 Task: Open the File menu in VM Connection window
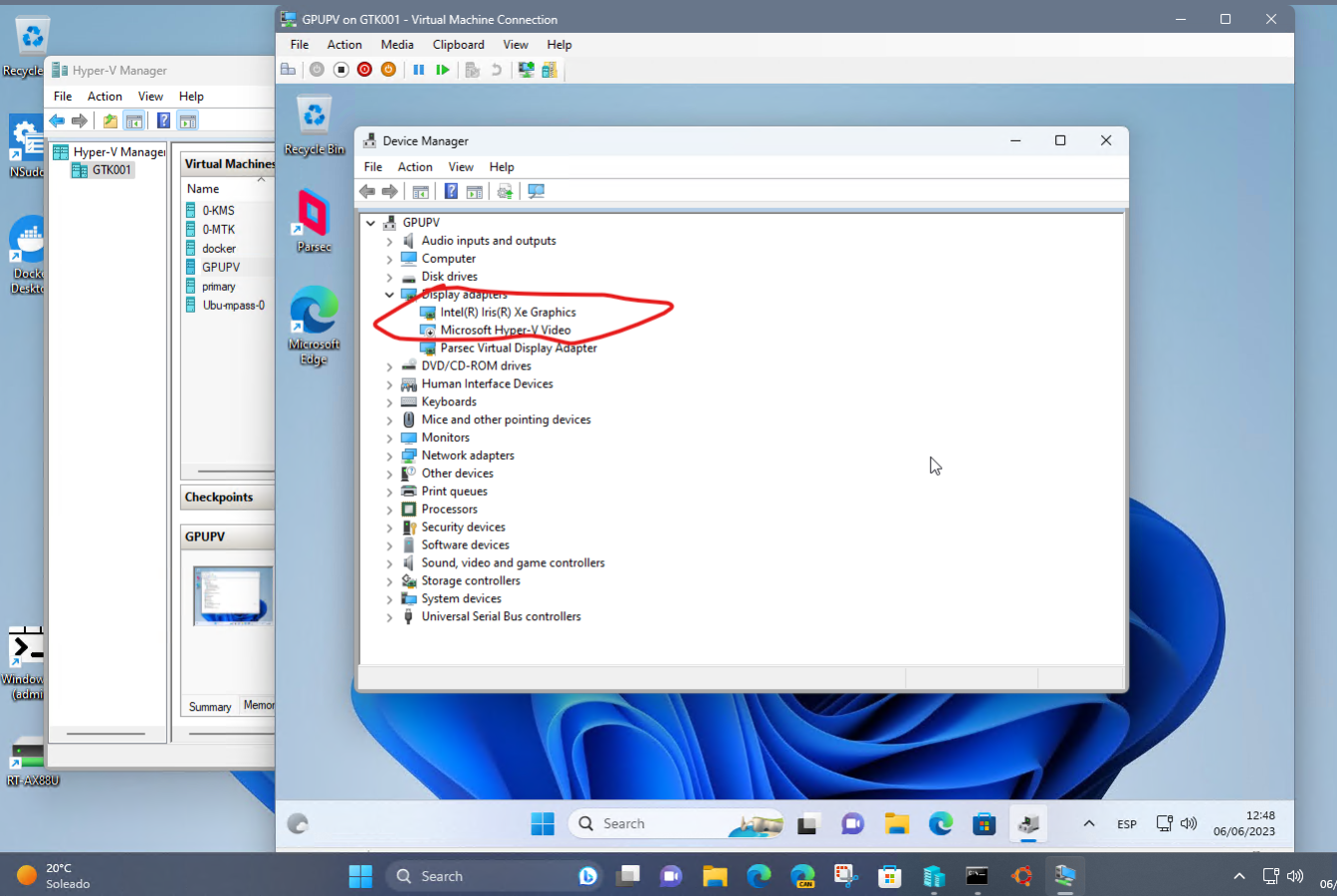pyautogui.click(x=300, y=45)
